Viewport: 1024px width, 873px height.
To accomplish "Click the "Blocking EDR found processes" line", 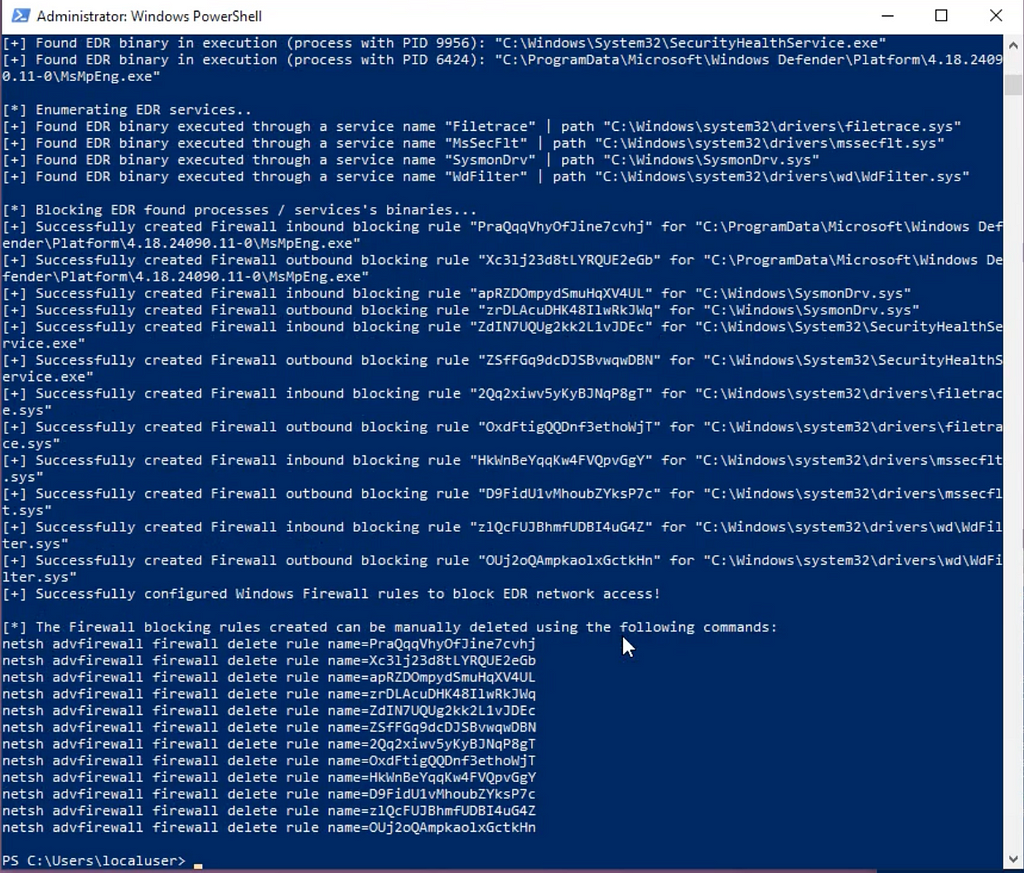I will click(239, 210).
